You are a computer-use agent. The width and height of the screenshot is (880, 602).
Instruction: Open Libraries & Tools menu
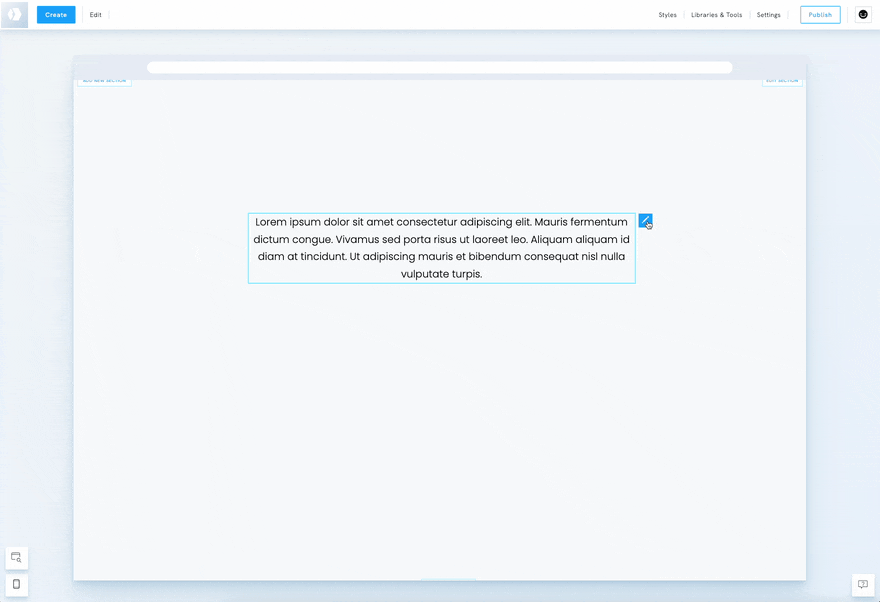click(716, 15)
